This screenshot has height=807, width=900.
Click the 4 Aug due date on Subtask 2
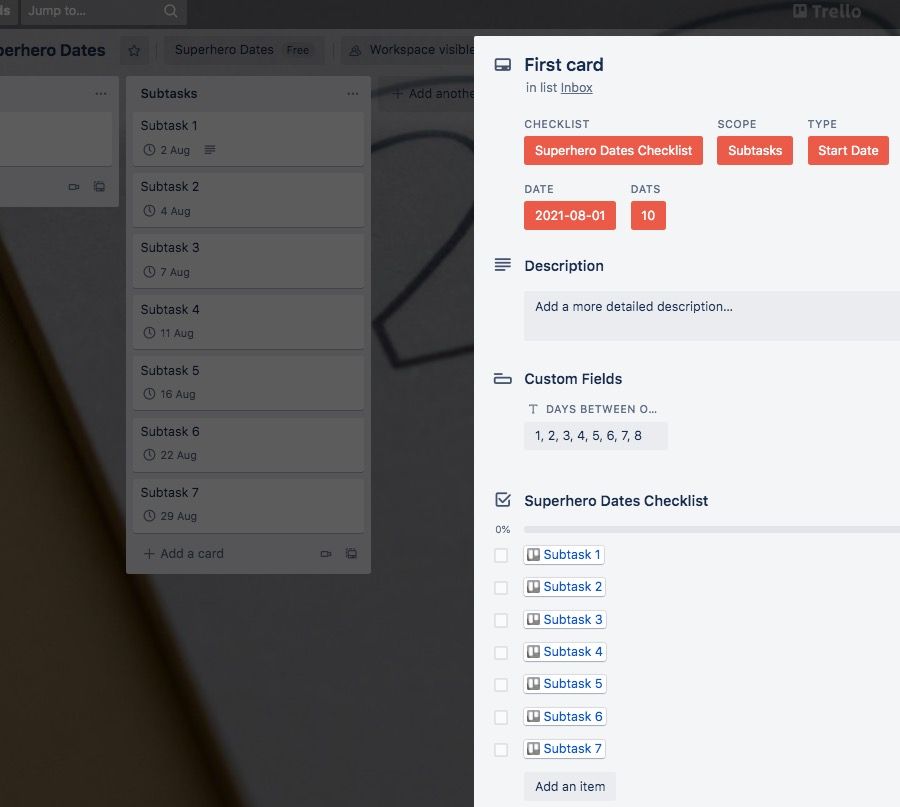[166, 211]
